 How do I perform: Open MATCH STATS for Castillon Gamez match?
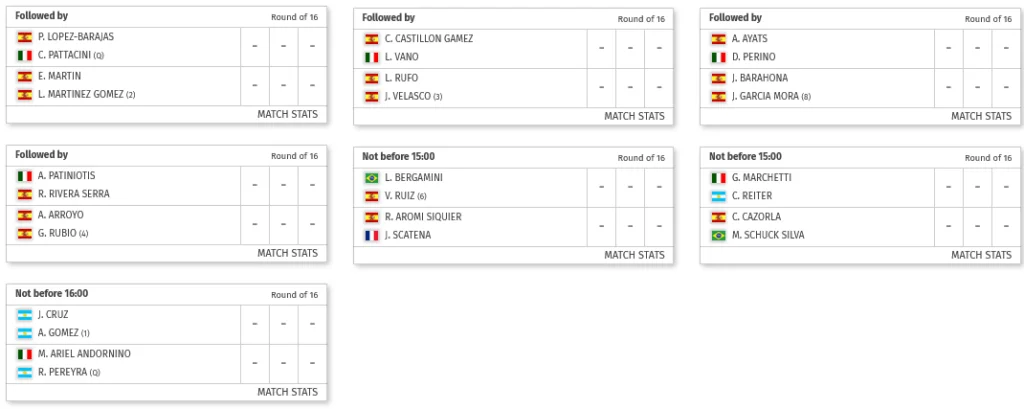(634, 116)
